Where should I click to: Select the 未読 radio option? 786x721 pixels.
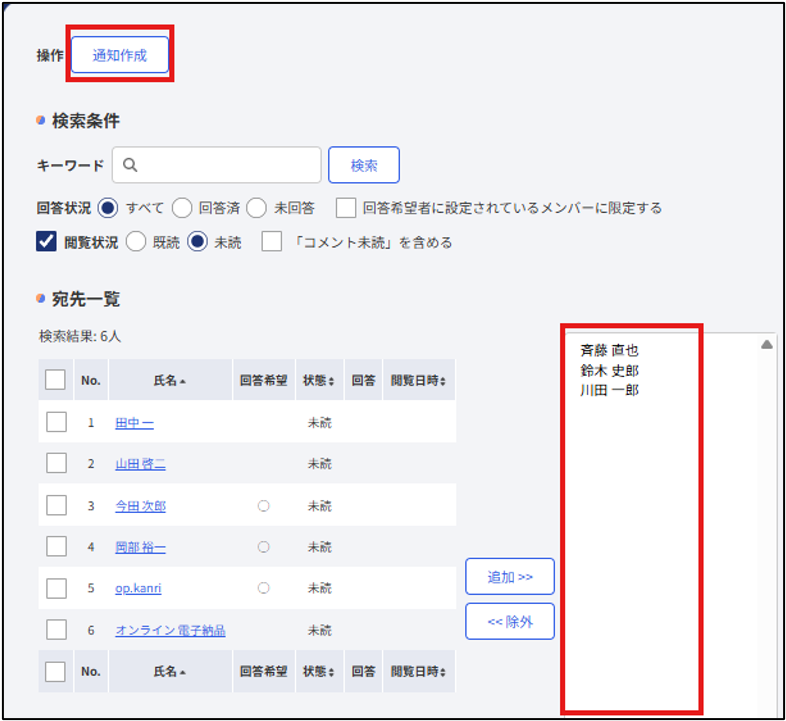point(198,242)
